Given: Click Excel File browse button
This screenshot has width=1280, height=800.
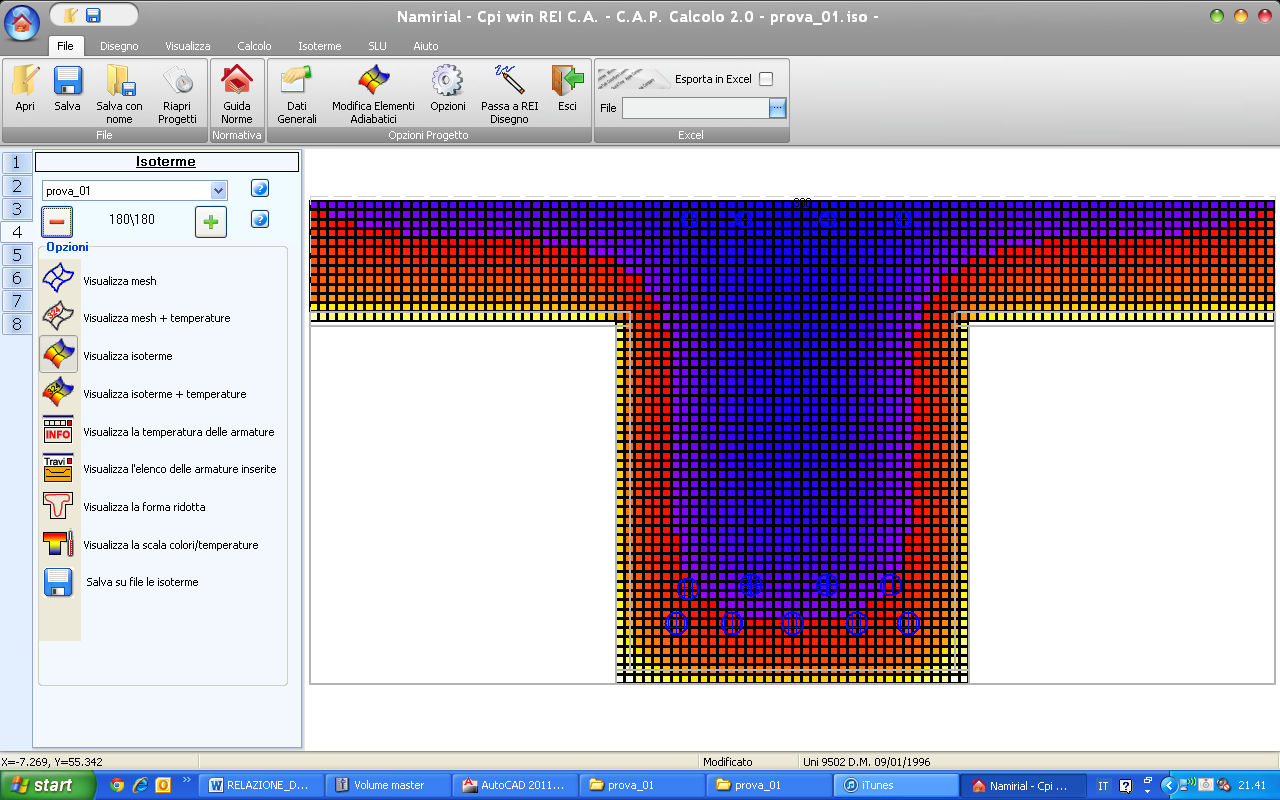Looking at the screenshot, I should pos(778,108).
